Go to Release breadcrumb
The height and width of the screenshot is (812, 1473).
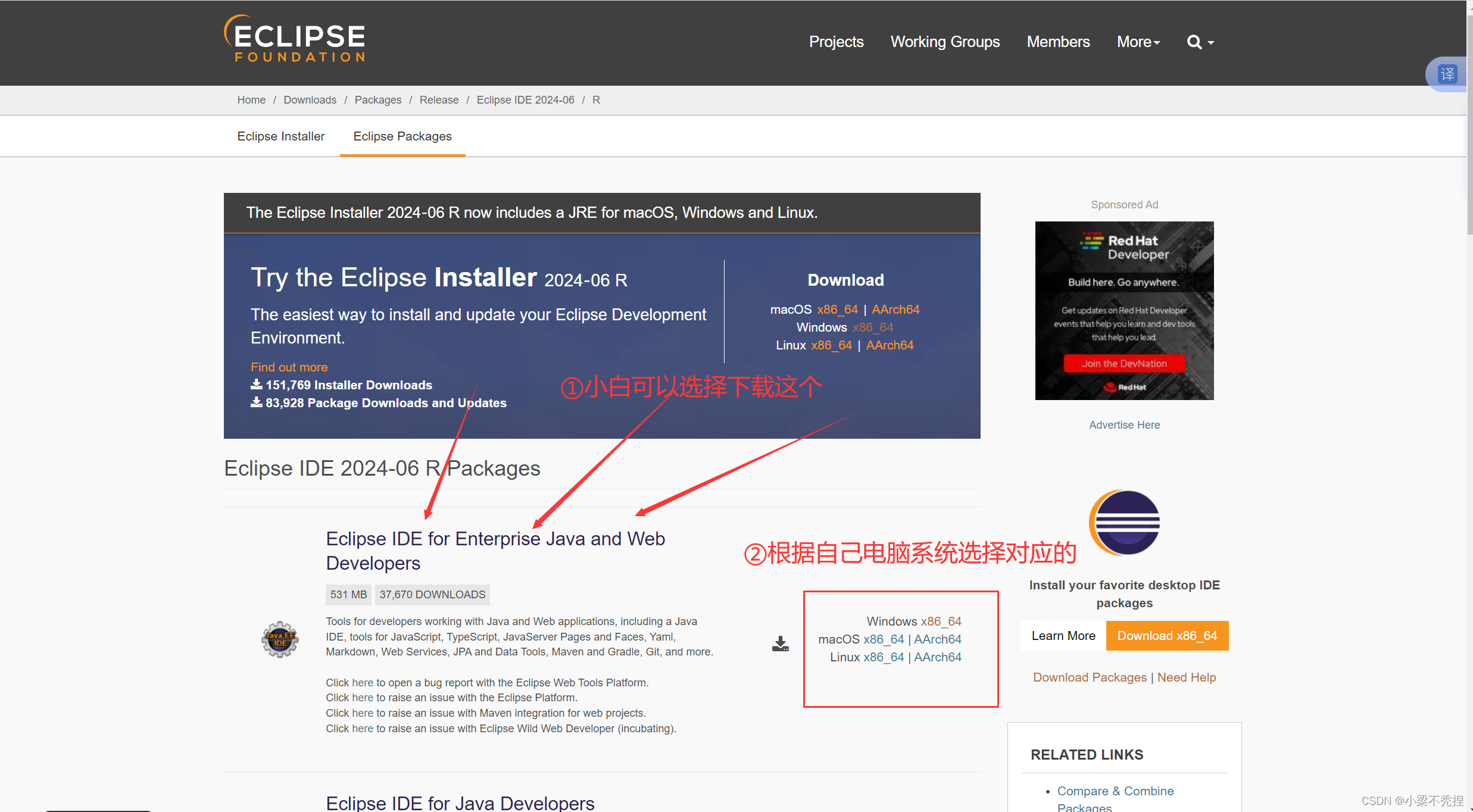click(439, 100)
